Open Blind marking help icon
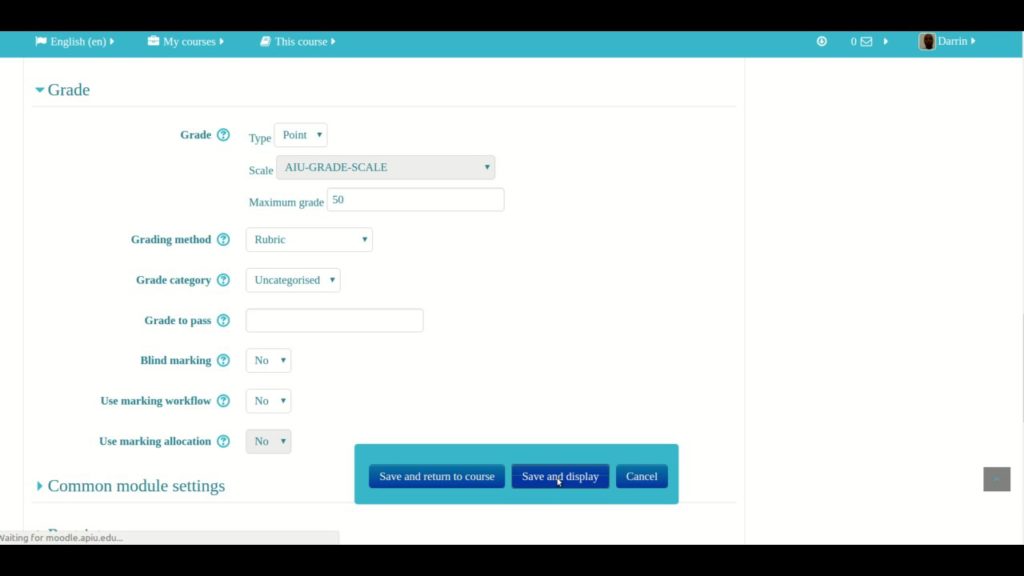The width and height of the screenshot is (1024, 576). tap(223, 361)
